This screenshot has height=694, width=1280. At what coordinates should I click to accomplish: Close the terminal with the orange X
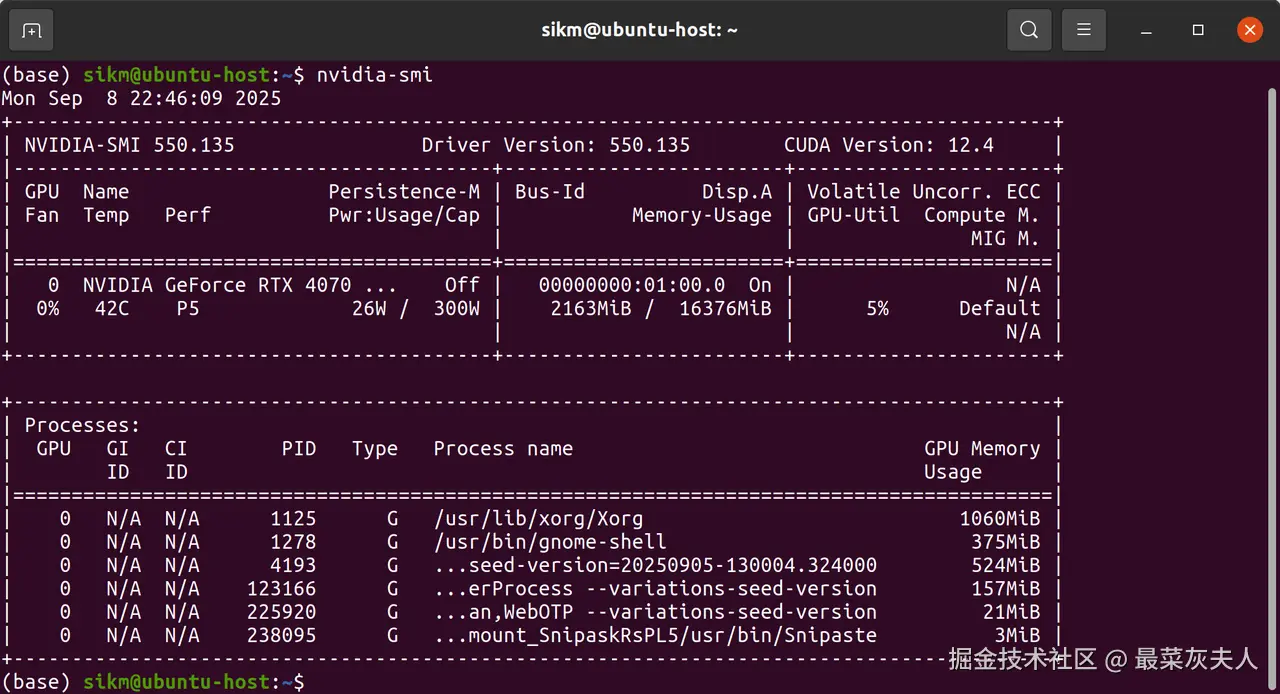[x=1249, y=30]
